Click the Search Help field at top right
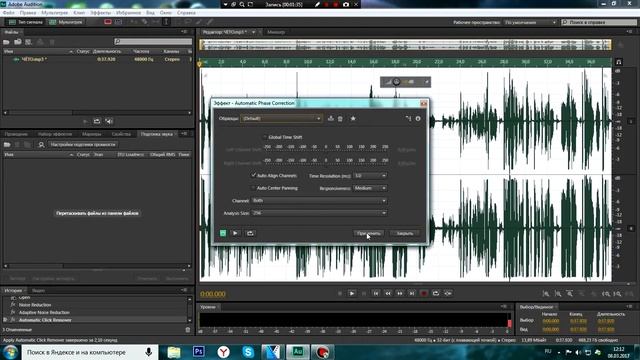 (x=599, y=22)
